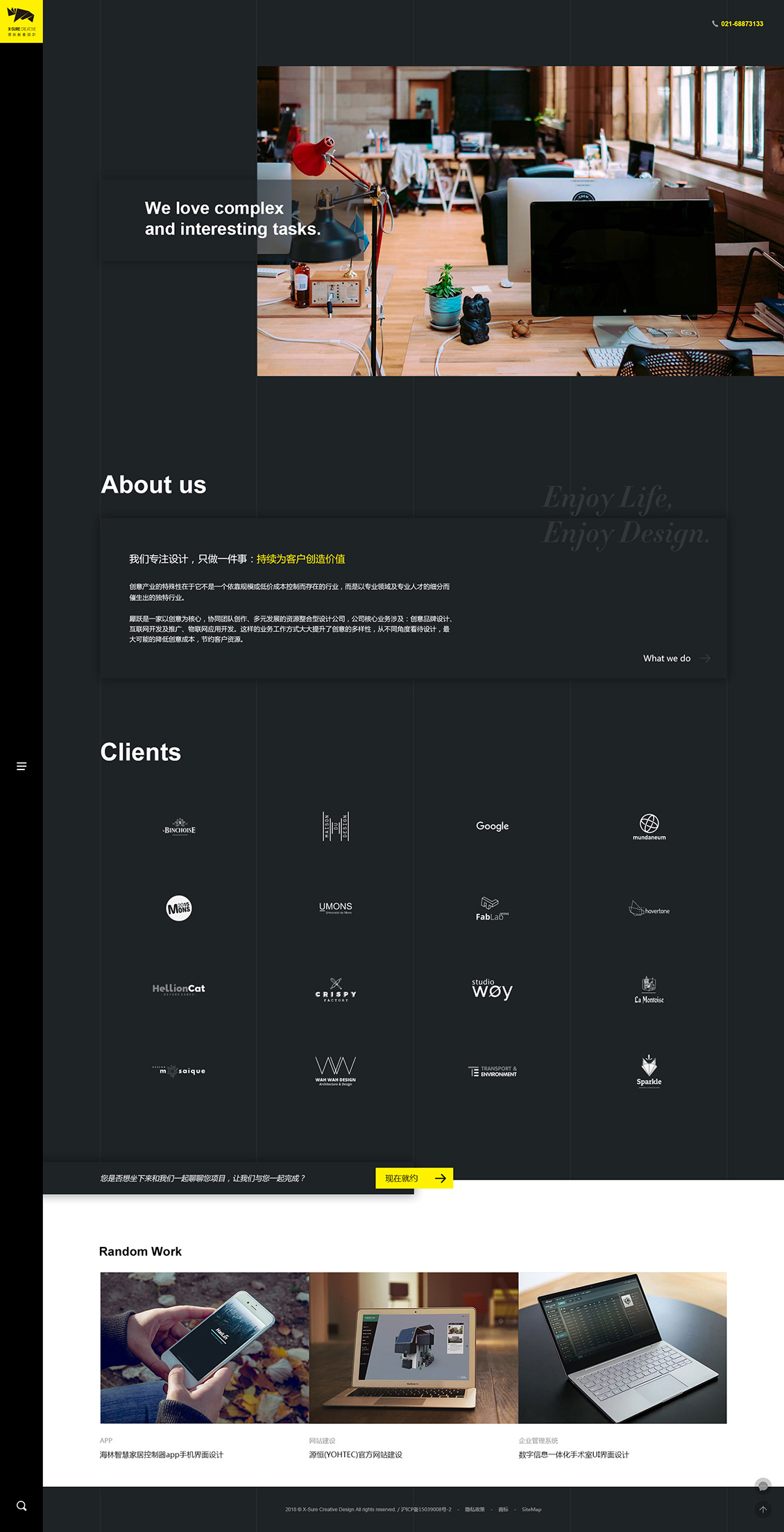Click the Wah Wah Design logo

tap(336, 1071)
